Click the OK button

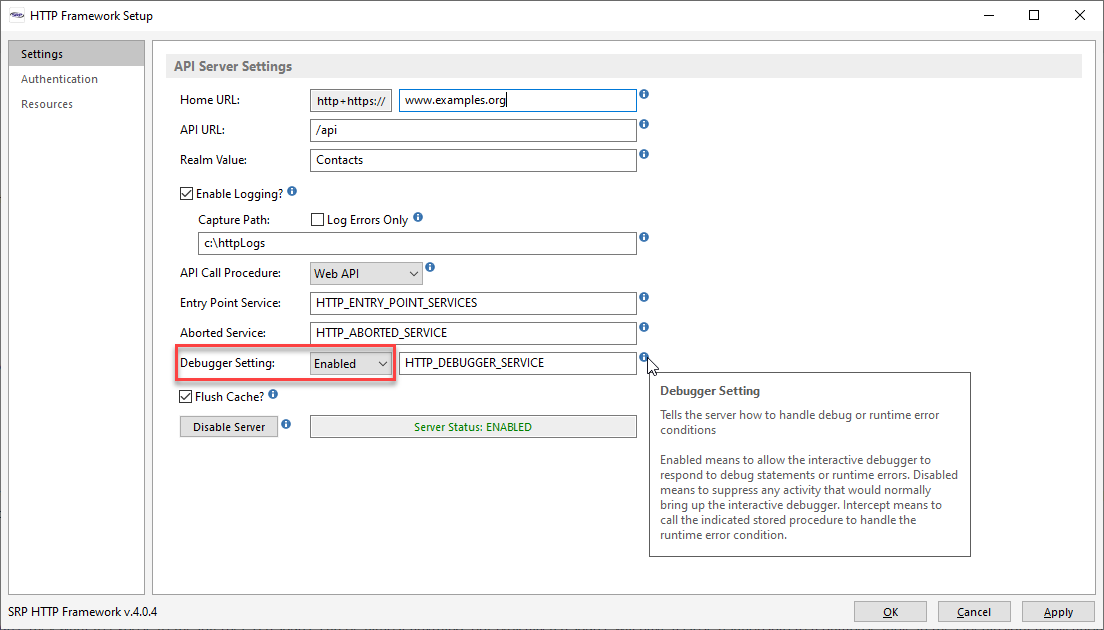tap(890, 612)
